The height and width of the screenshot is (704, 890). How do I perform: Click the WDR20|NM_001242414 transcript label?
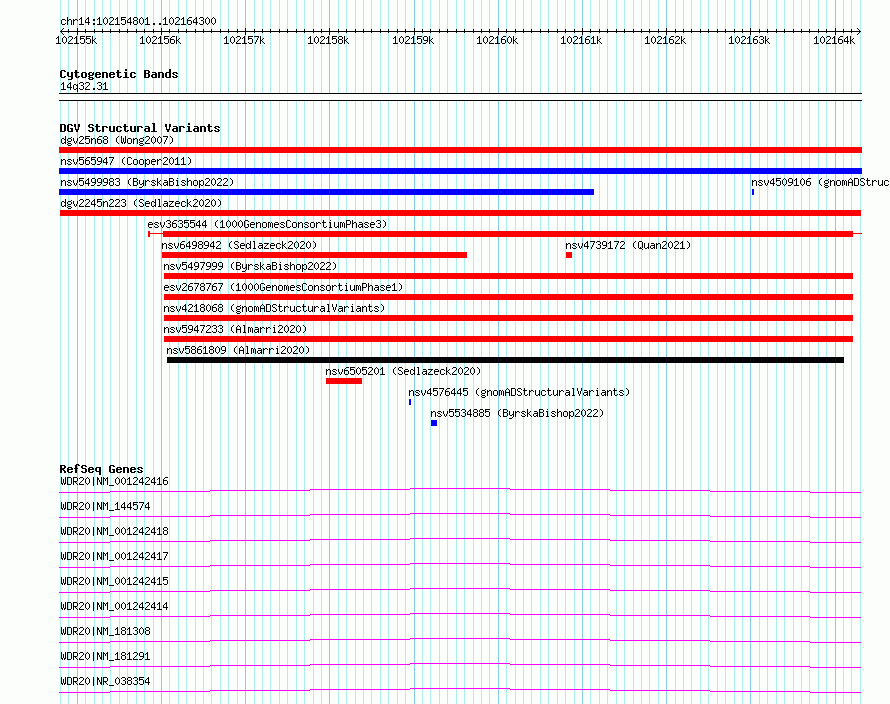(x=114, y=606)
